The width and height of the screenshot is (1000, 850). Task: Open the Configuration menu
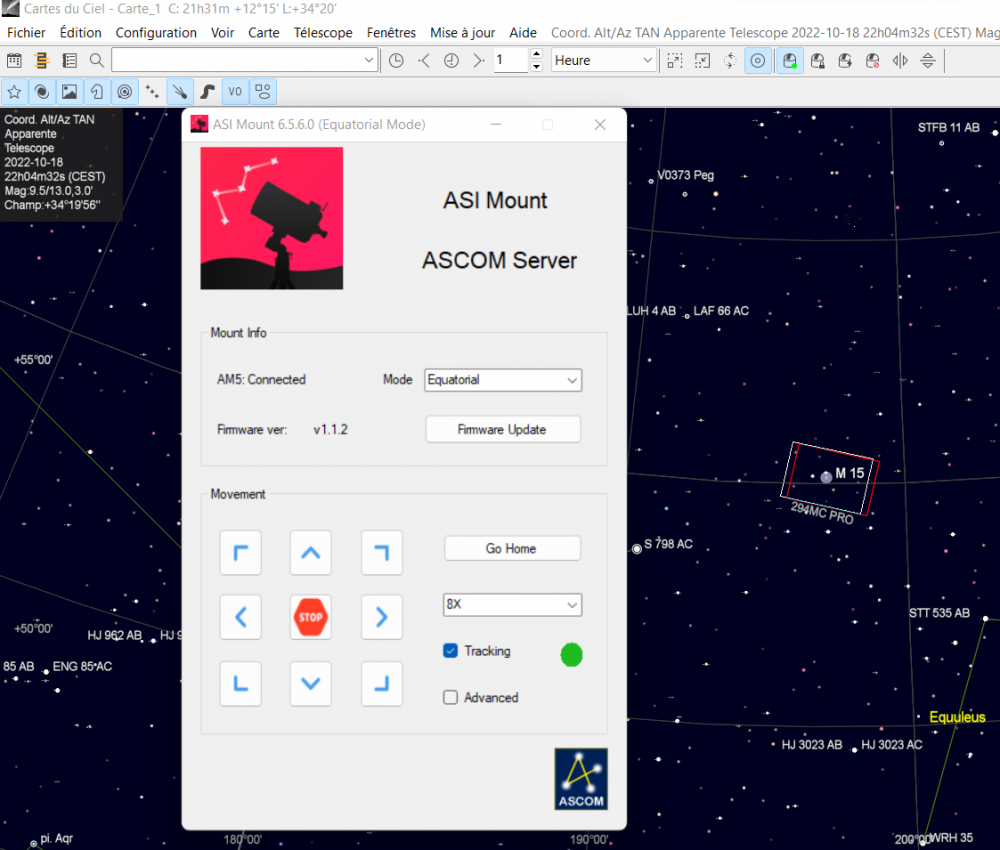point(156,33)
